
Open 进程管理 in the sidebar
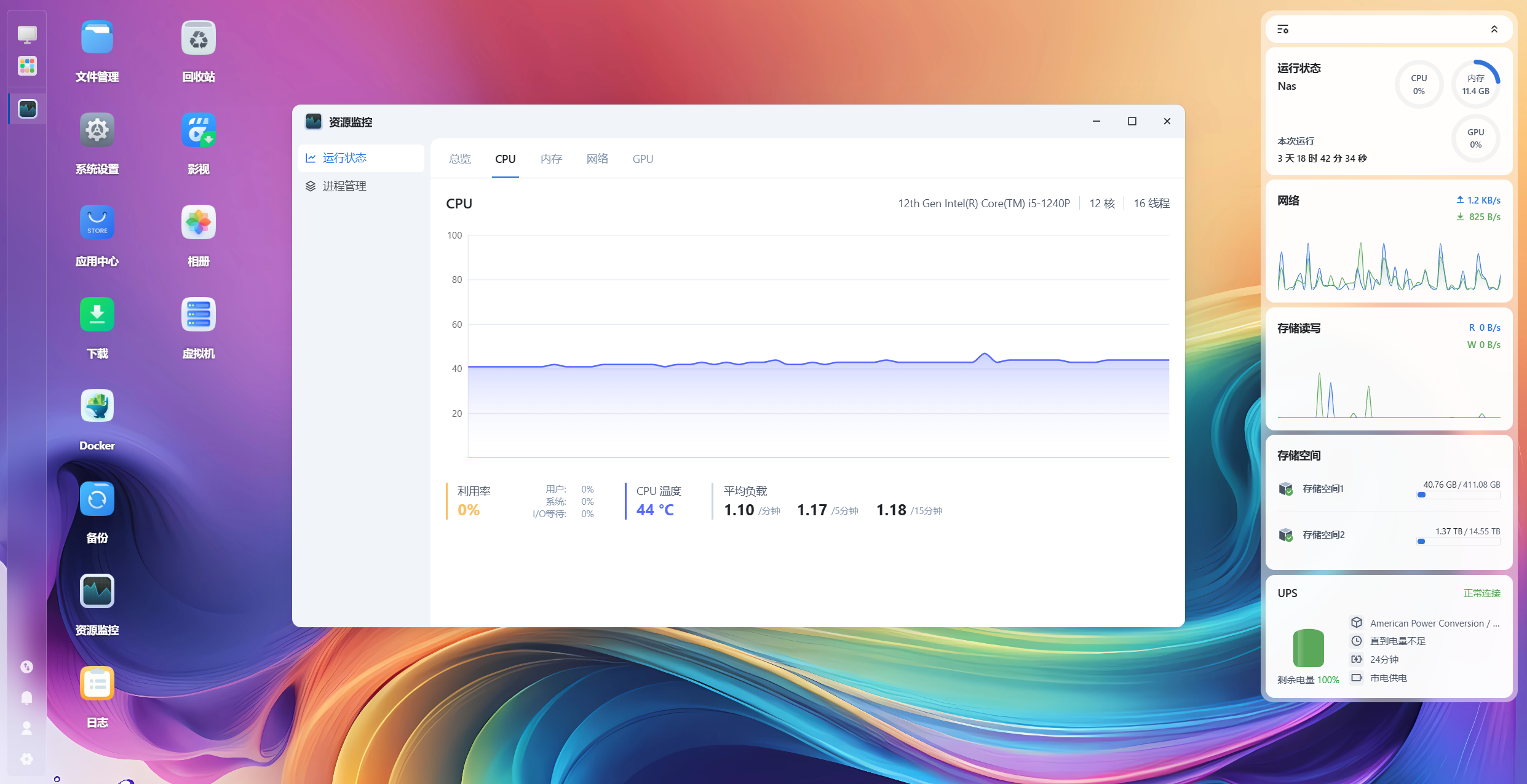pos(344,186)
